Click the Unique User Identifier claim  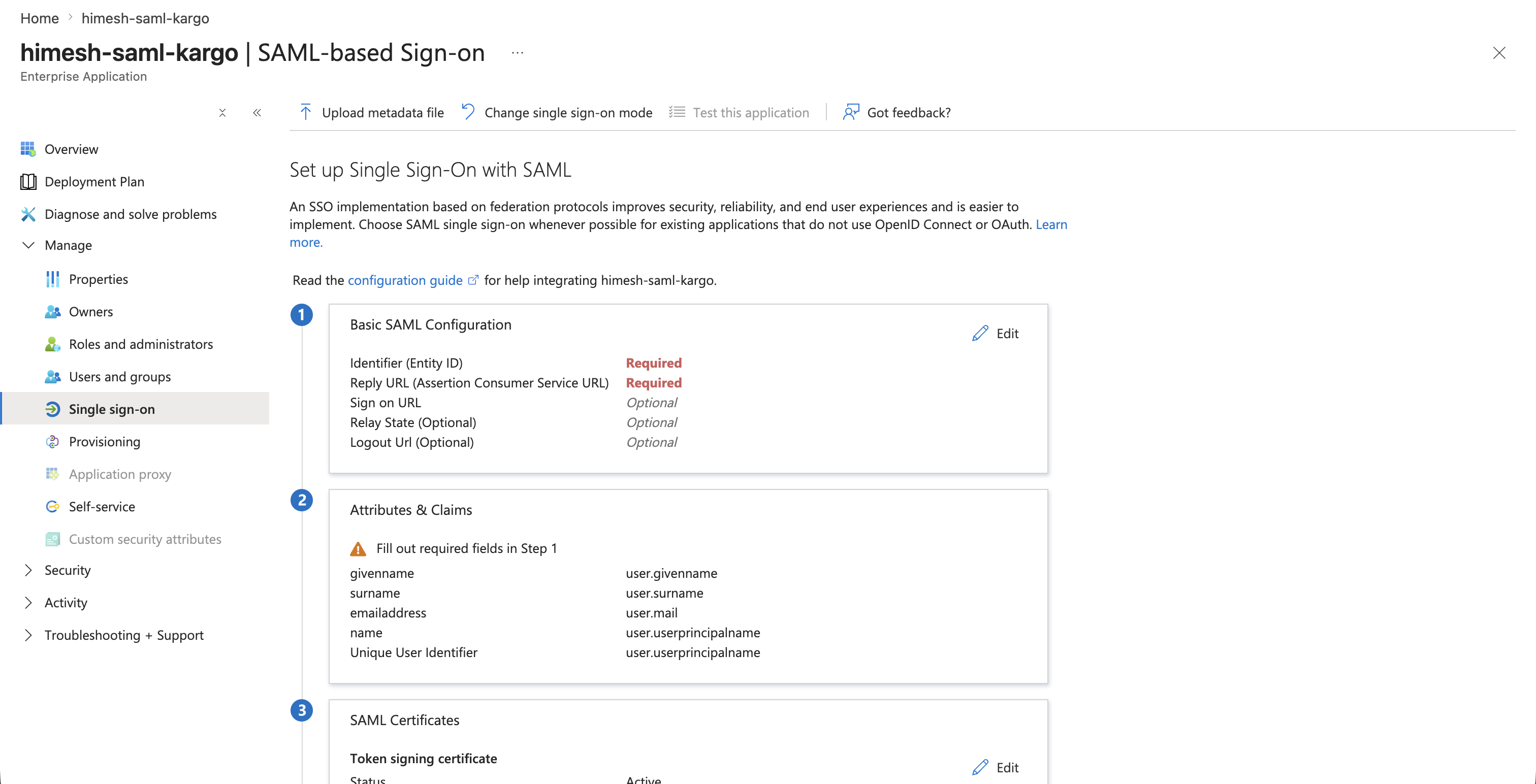coord(413,652)
